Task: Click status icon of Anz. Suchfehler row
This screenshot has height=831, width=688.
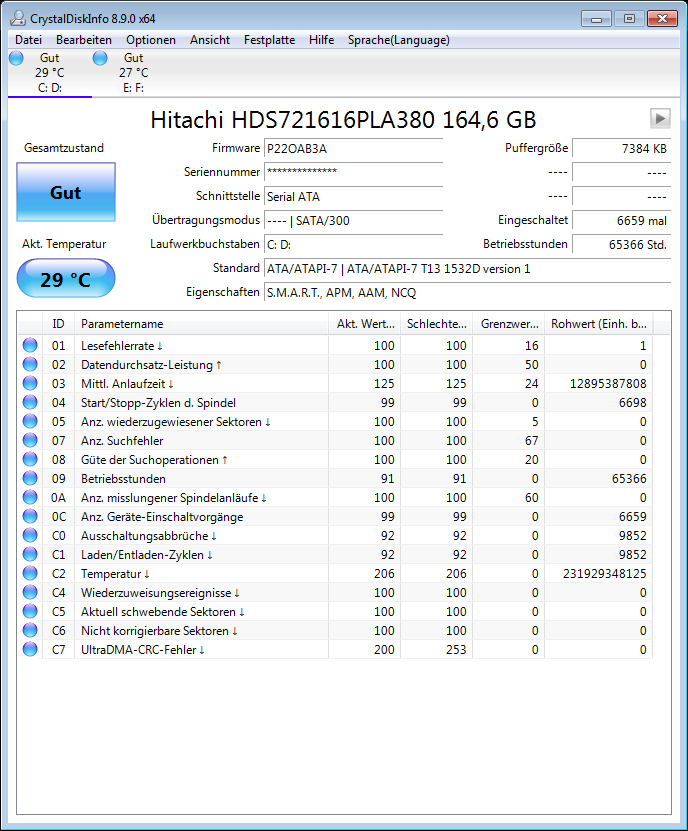Action: pos(30,440)
